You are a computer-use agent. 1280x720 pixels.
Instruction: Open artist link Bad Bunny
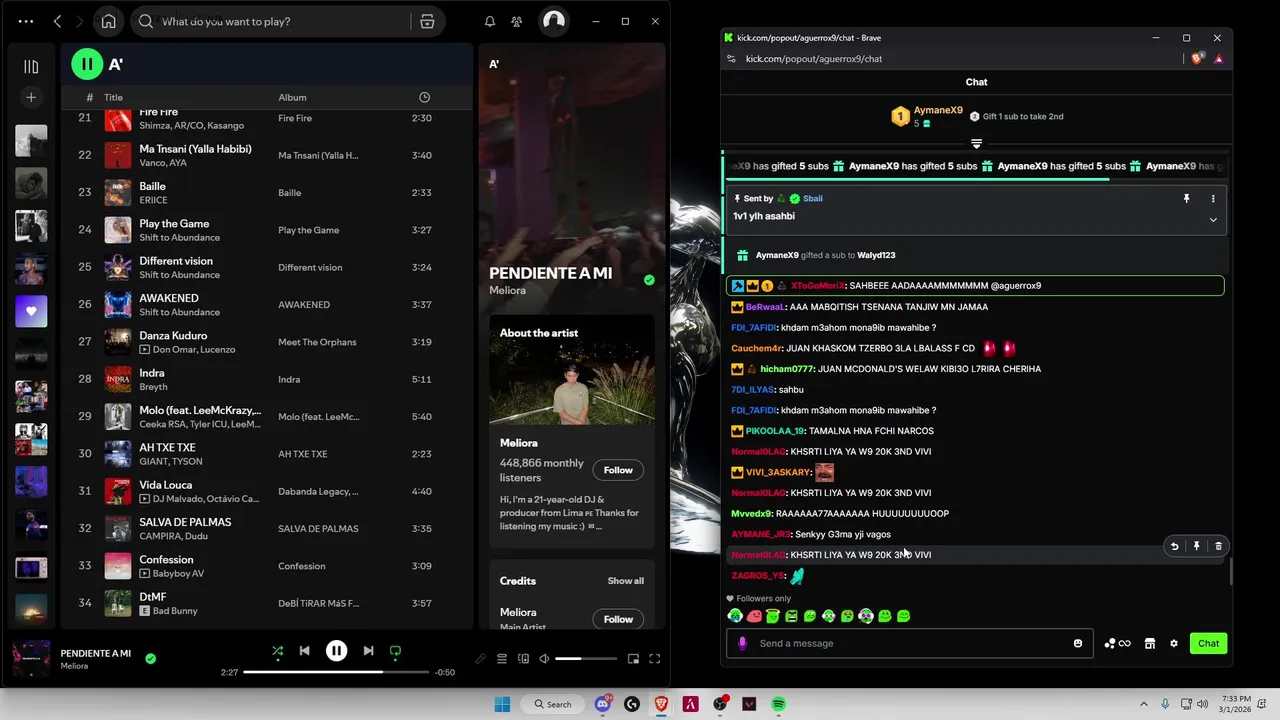coord(175,611)
